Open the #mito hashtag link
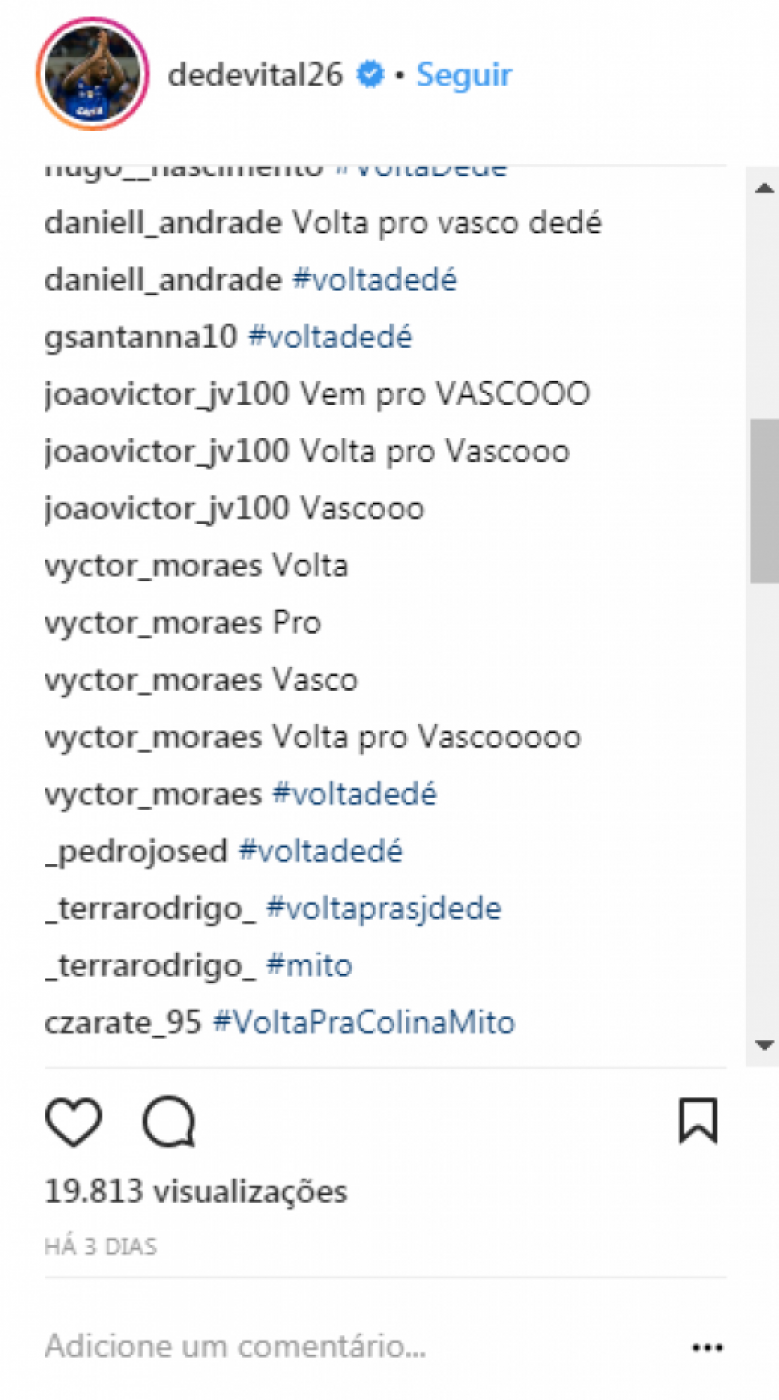 click(x=309, y=966)
